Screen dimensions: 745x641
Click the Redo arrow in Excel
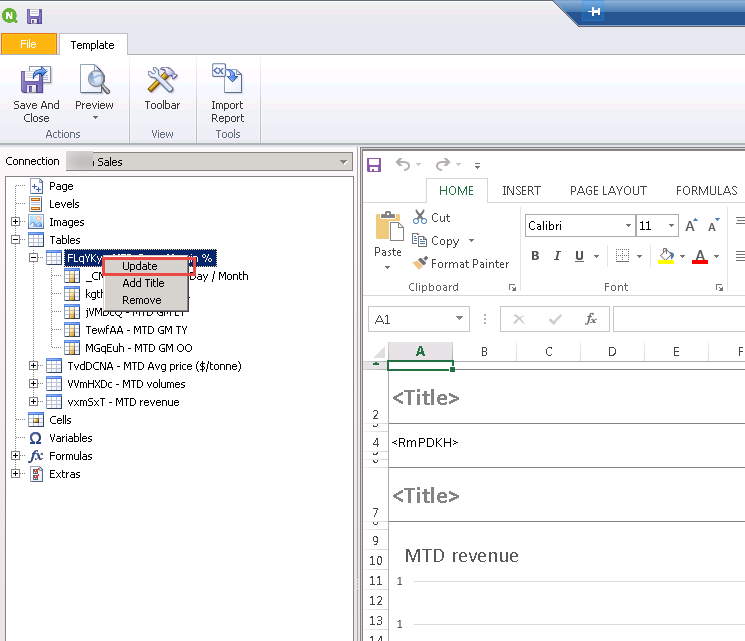point(443,164)
